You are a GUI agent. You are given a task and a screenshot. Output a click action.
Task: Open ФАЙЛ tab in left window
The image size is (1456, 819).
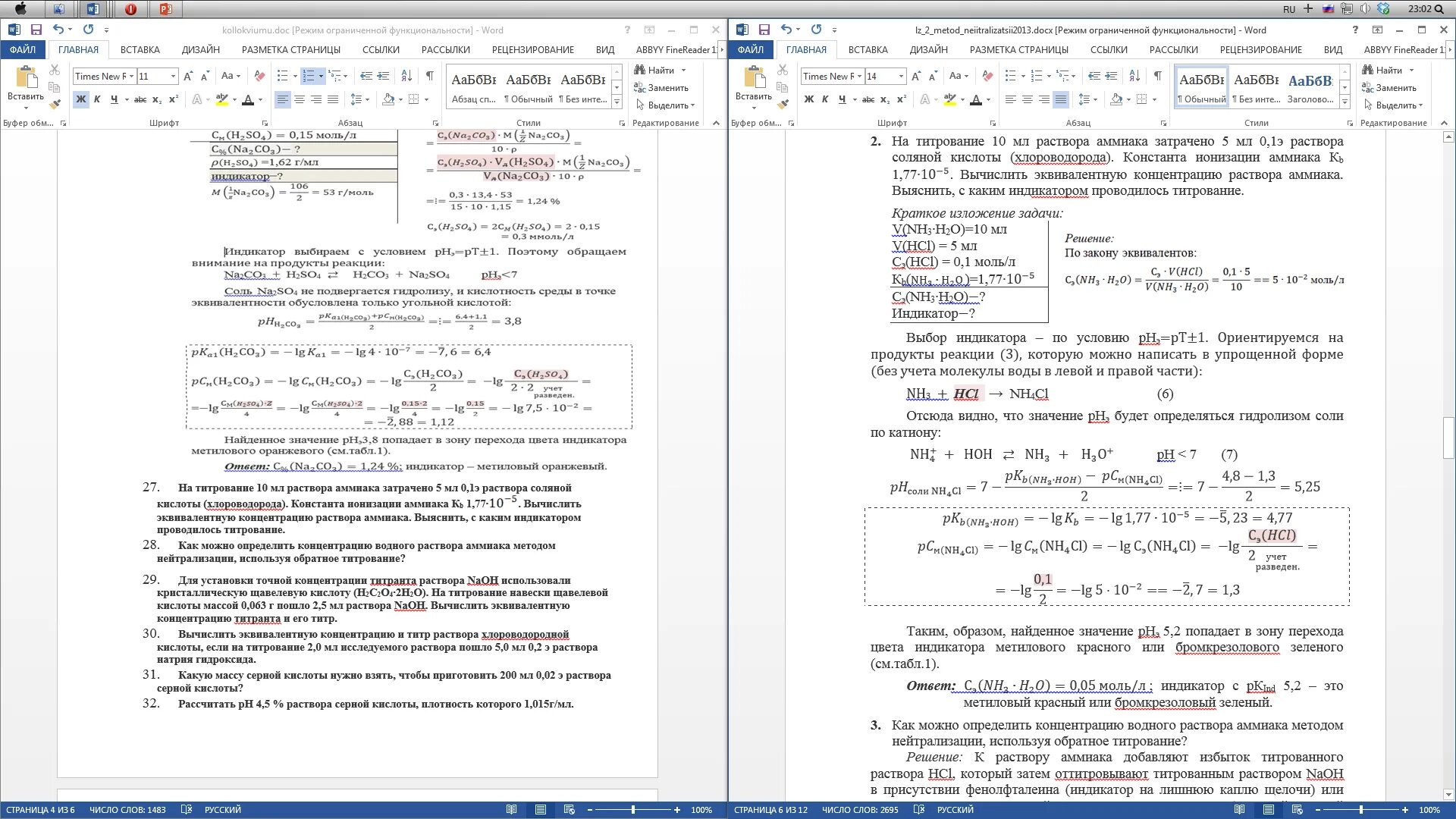[23, 49]
